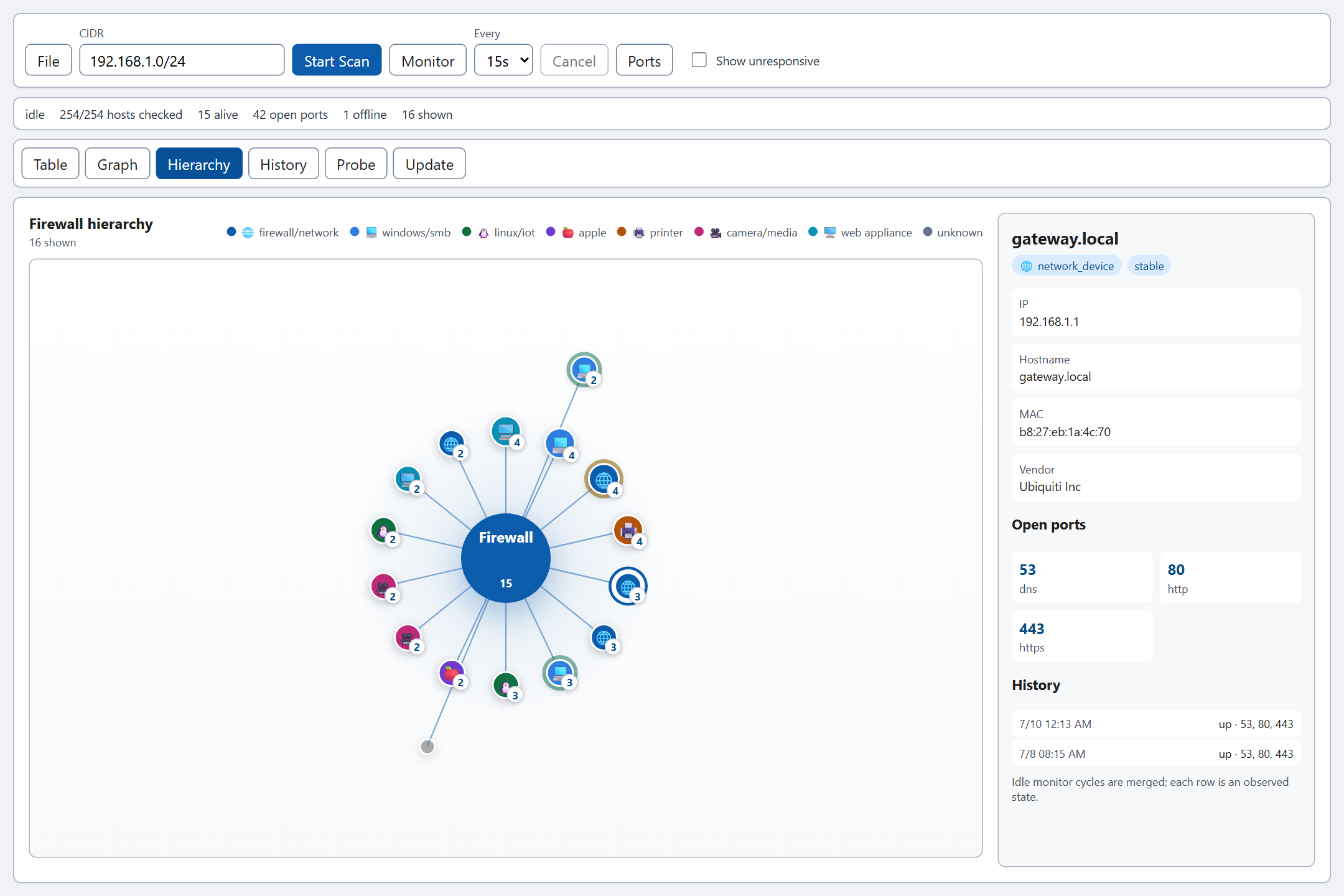This screenshot has width=1344, height=896.
Task: Open the Update tab
Action: point(429,164)
